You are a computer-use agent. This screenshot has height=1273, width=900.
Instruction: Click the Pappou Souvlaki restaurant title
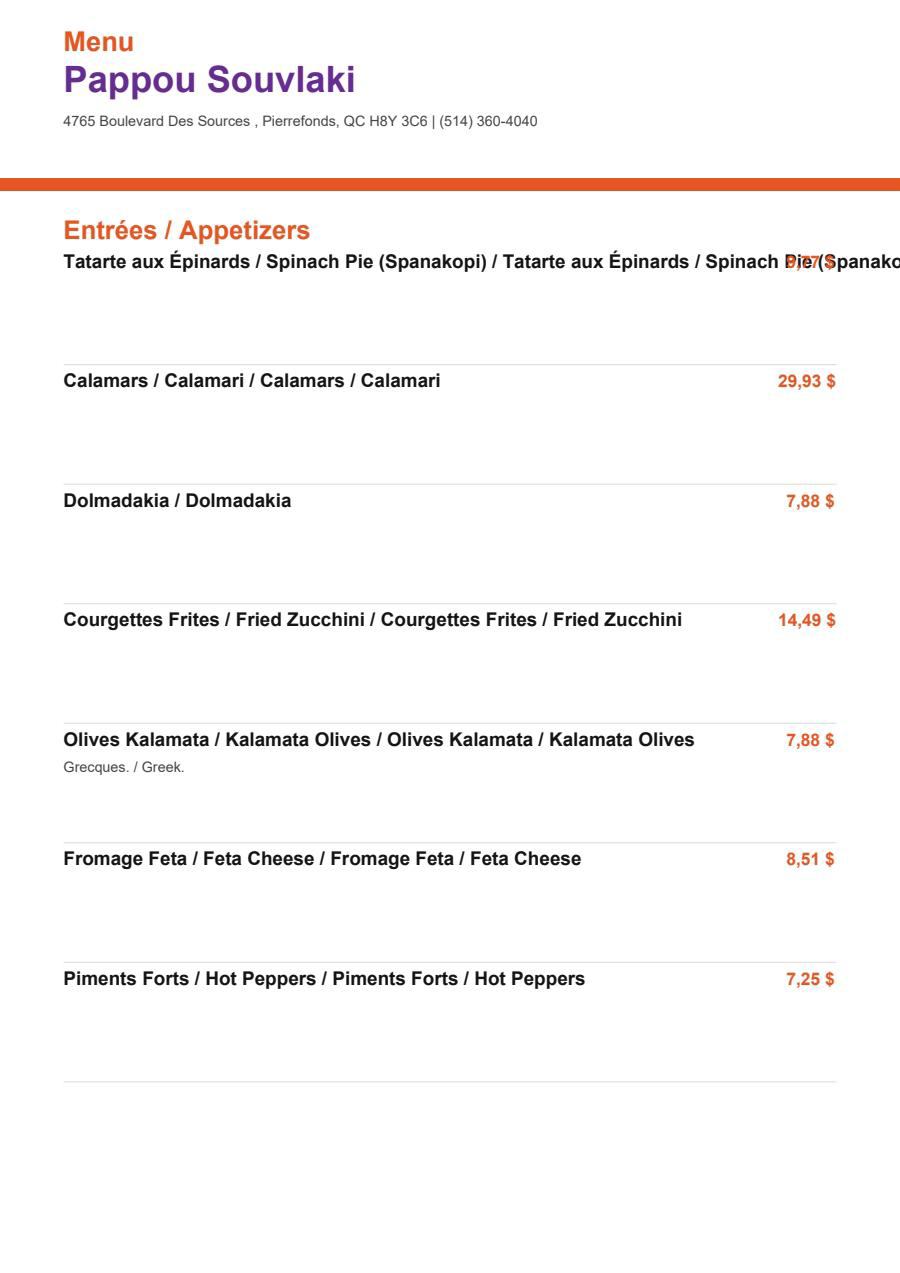(209, 80)
